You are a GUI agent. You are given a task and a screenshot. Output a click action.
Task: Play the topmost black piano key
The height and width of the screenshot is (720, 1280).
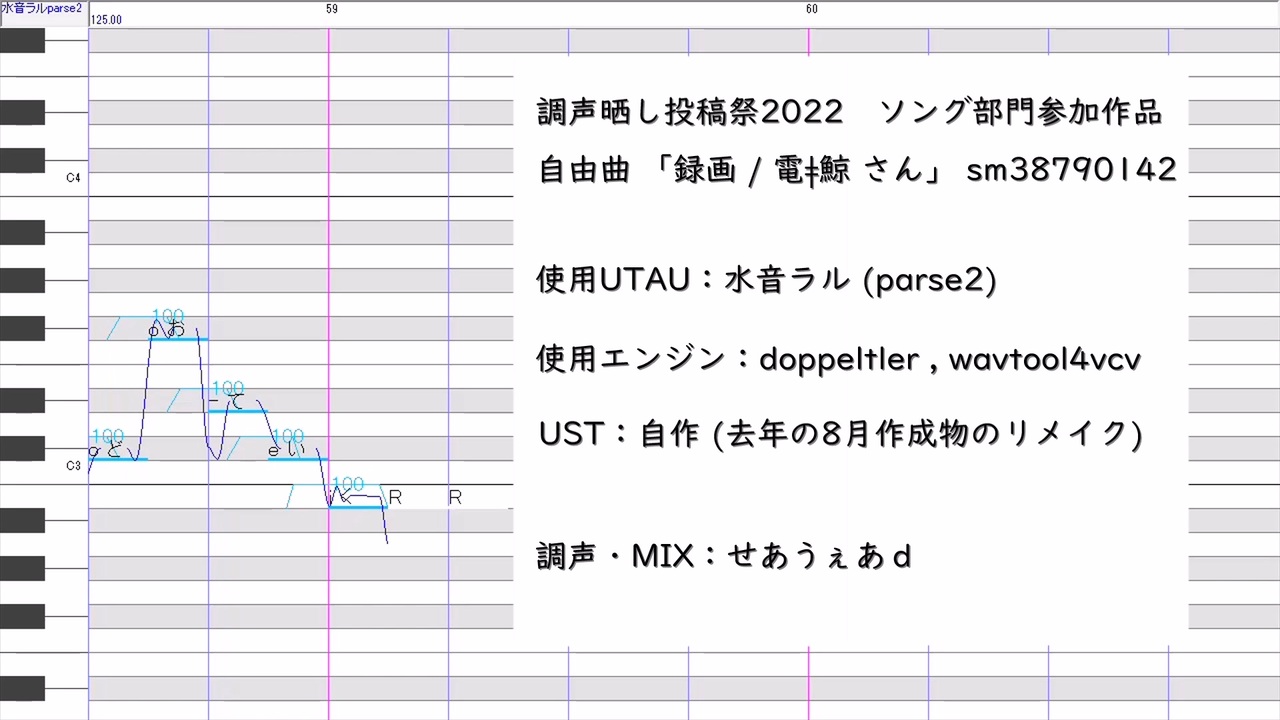[22, 40]
